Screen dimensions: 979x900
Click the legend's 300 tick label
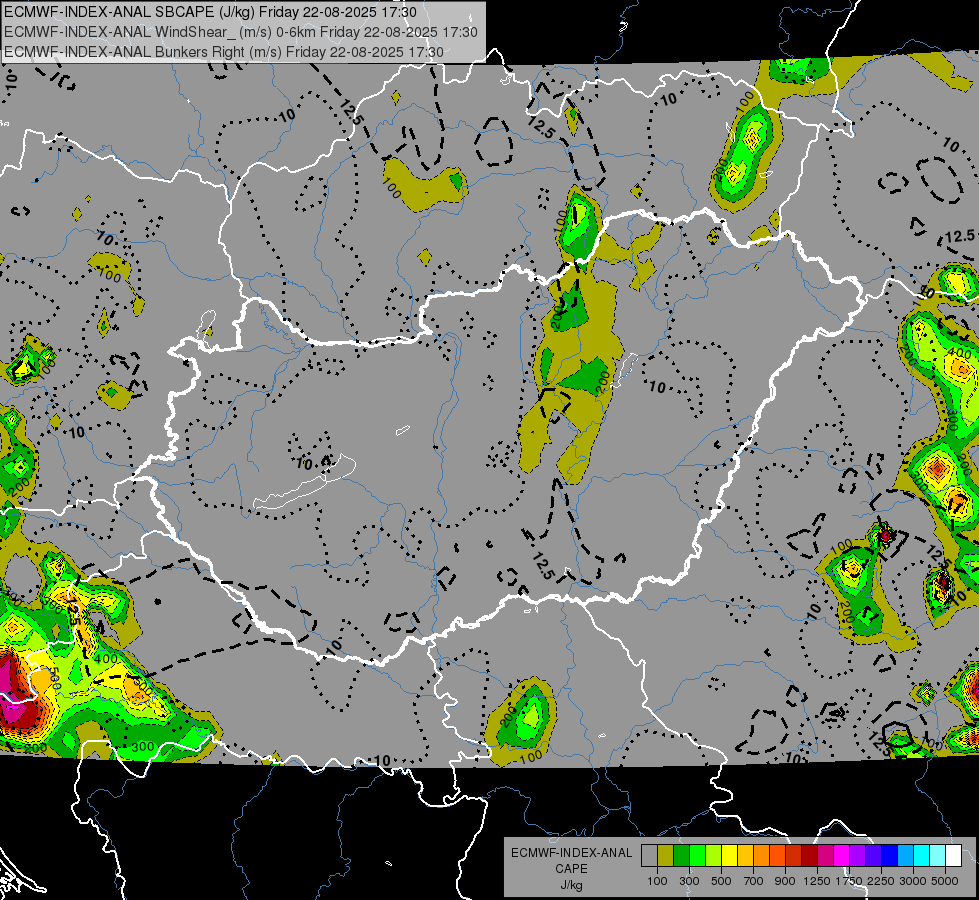click(x=689, y=881)
